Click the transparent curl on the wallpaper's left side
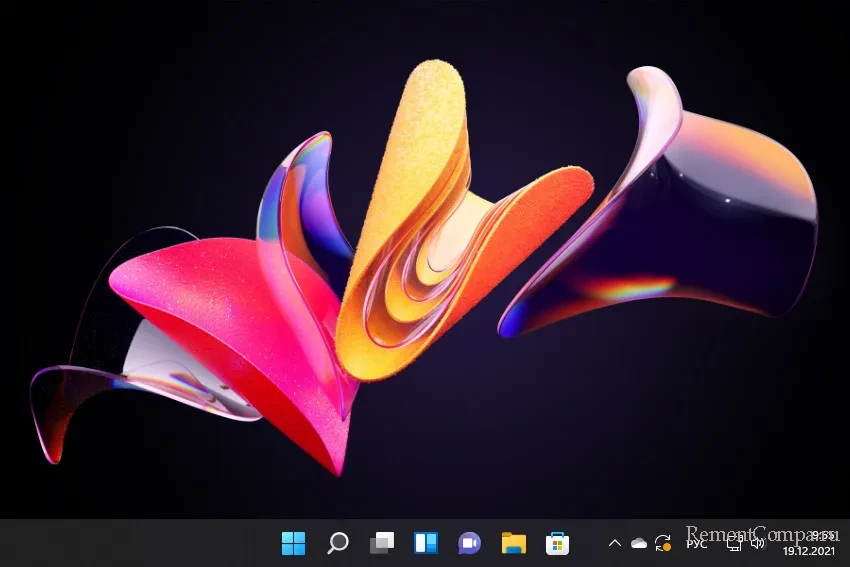The height and width of the screenshot is (567, 850). [x=70, y=400]
